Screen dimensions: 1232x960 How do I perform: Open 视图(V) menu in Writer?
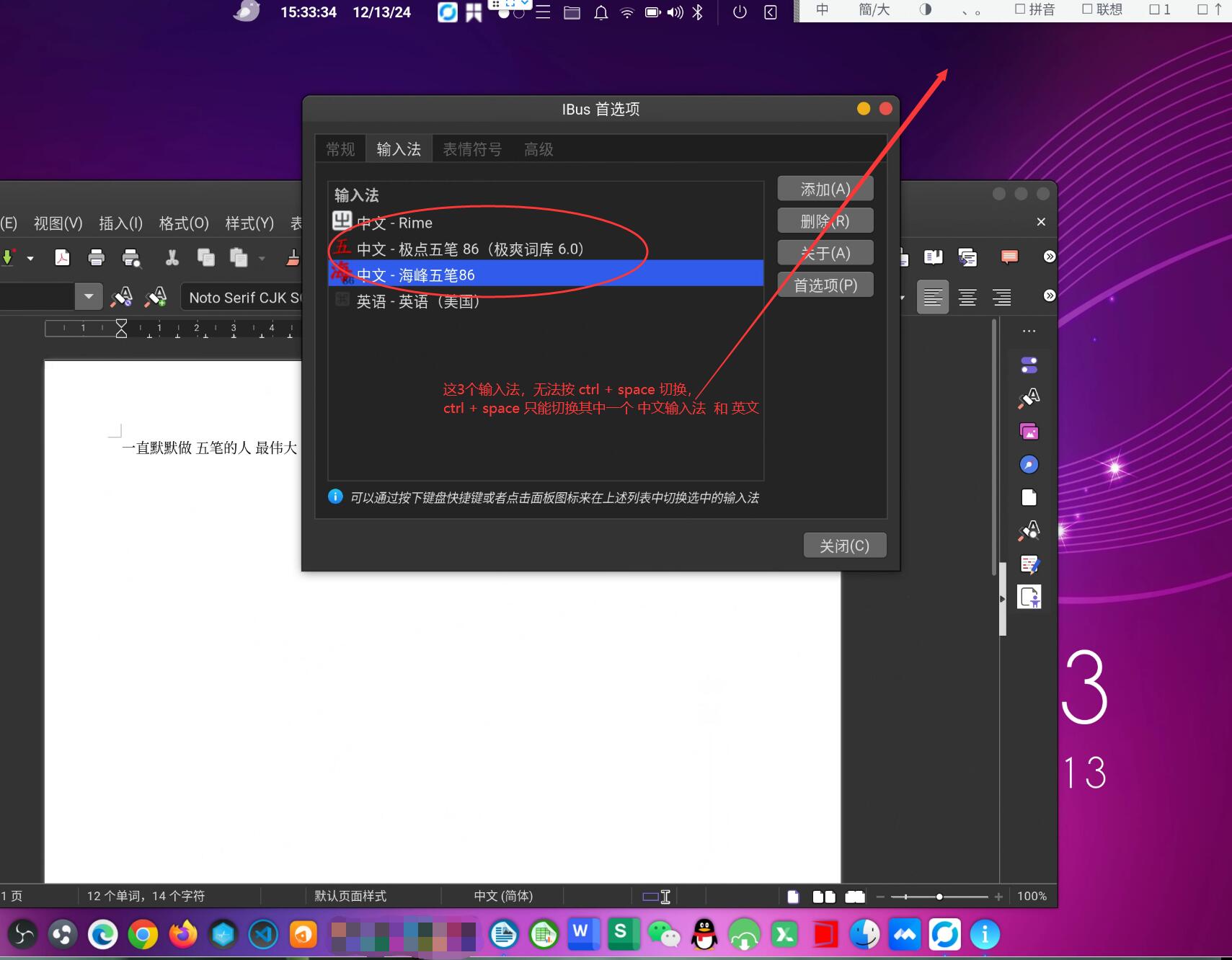click(x=58, y=223)
